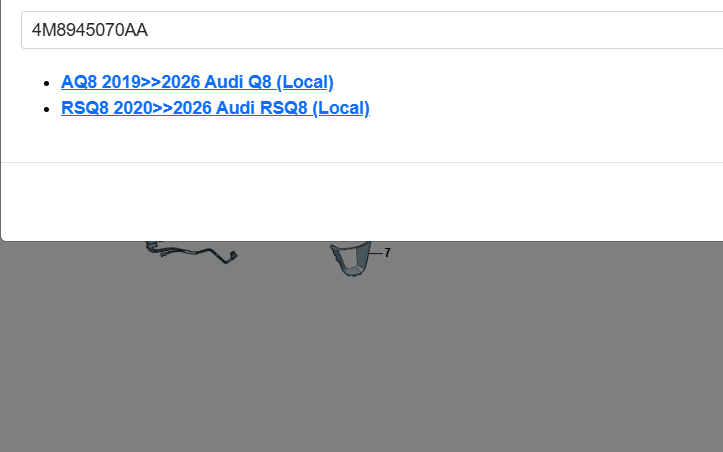Click the wiring harness part drawing
Screen dimensions: 723x452
(191, 253)
